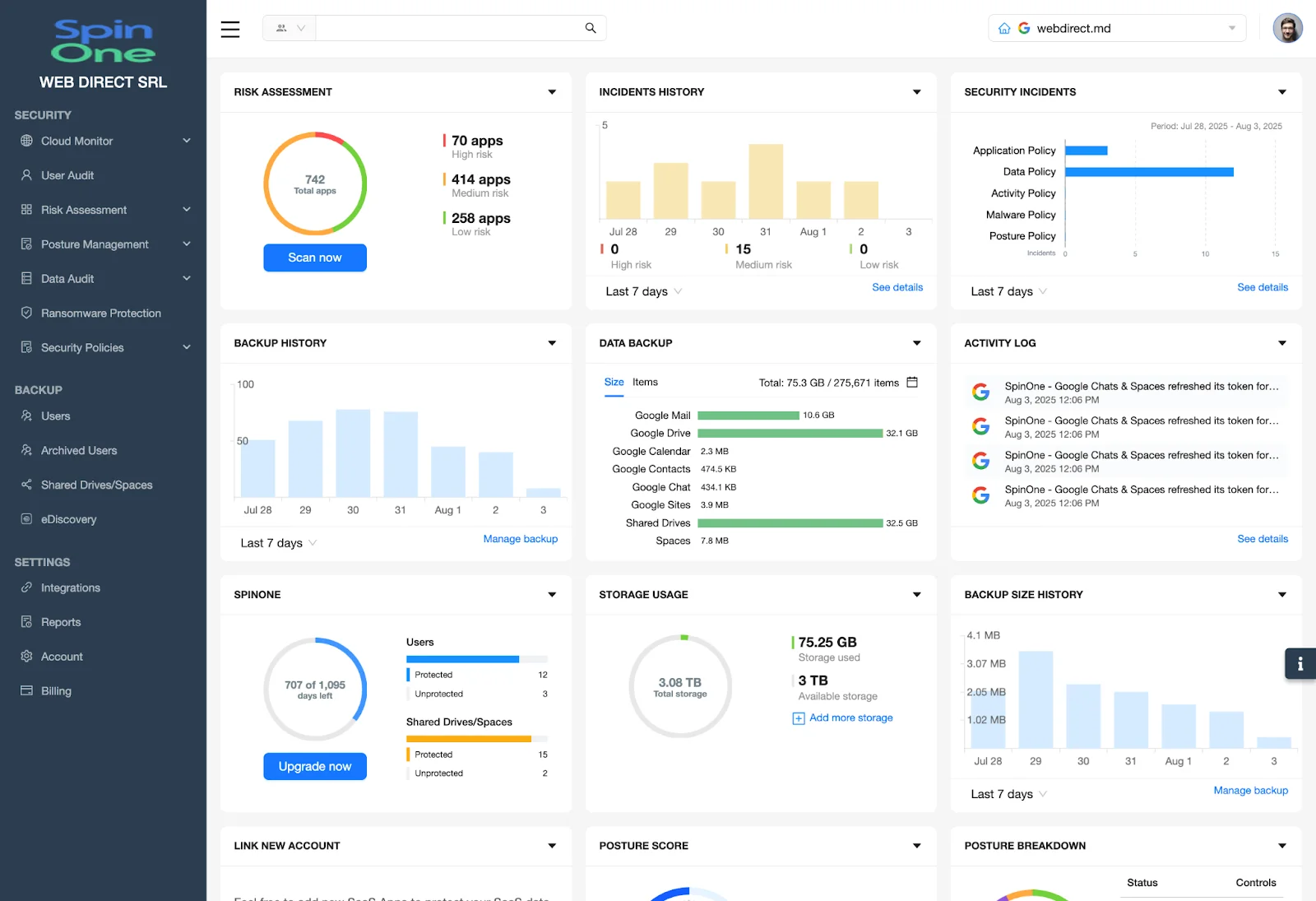Expand the Last 7 days filter in Security Incidents
This screenshot has height=901, width=1316.
tap(1007, 290)
